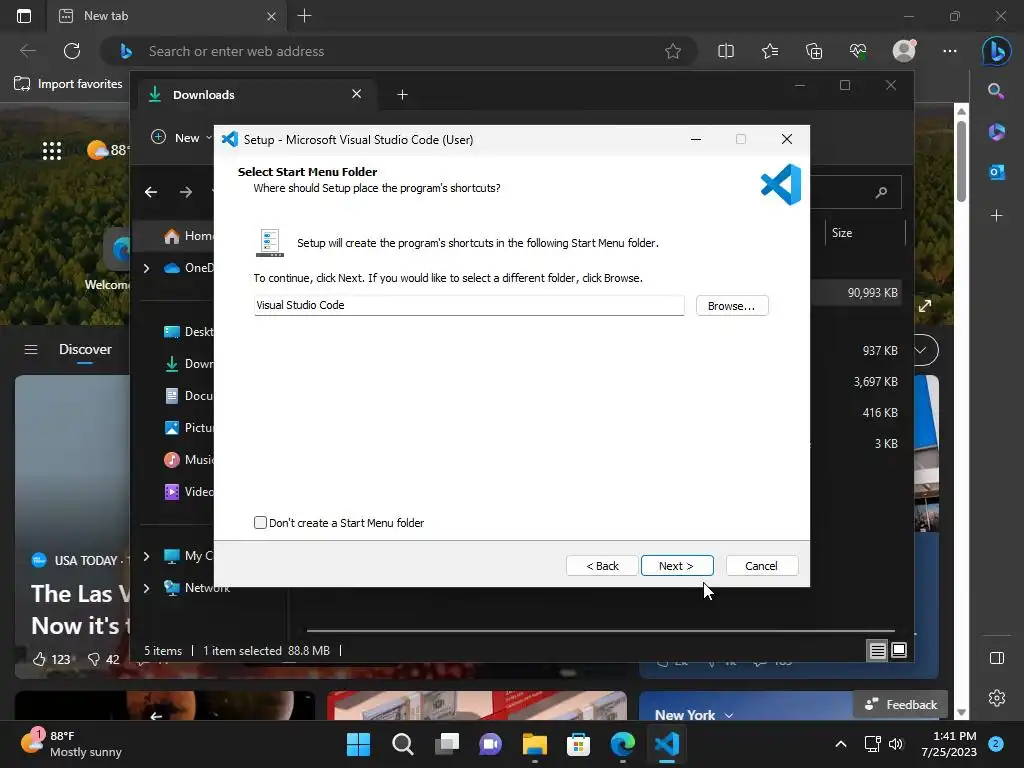Open a new Edge tab
This screenshot has height=768, width=1024.
304,16
